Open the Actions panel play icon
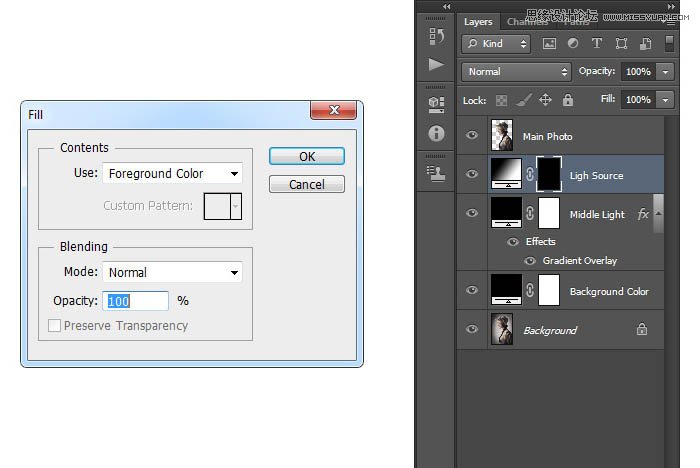This screenshot has height=468, width=700. pyautogui.click(x=436, y=65)
